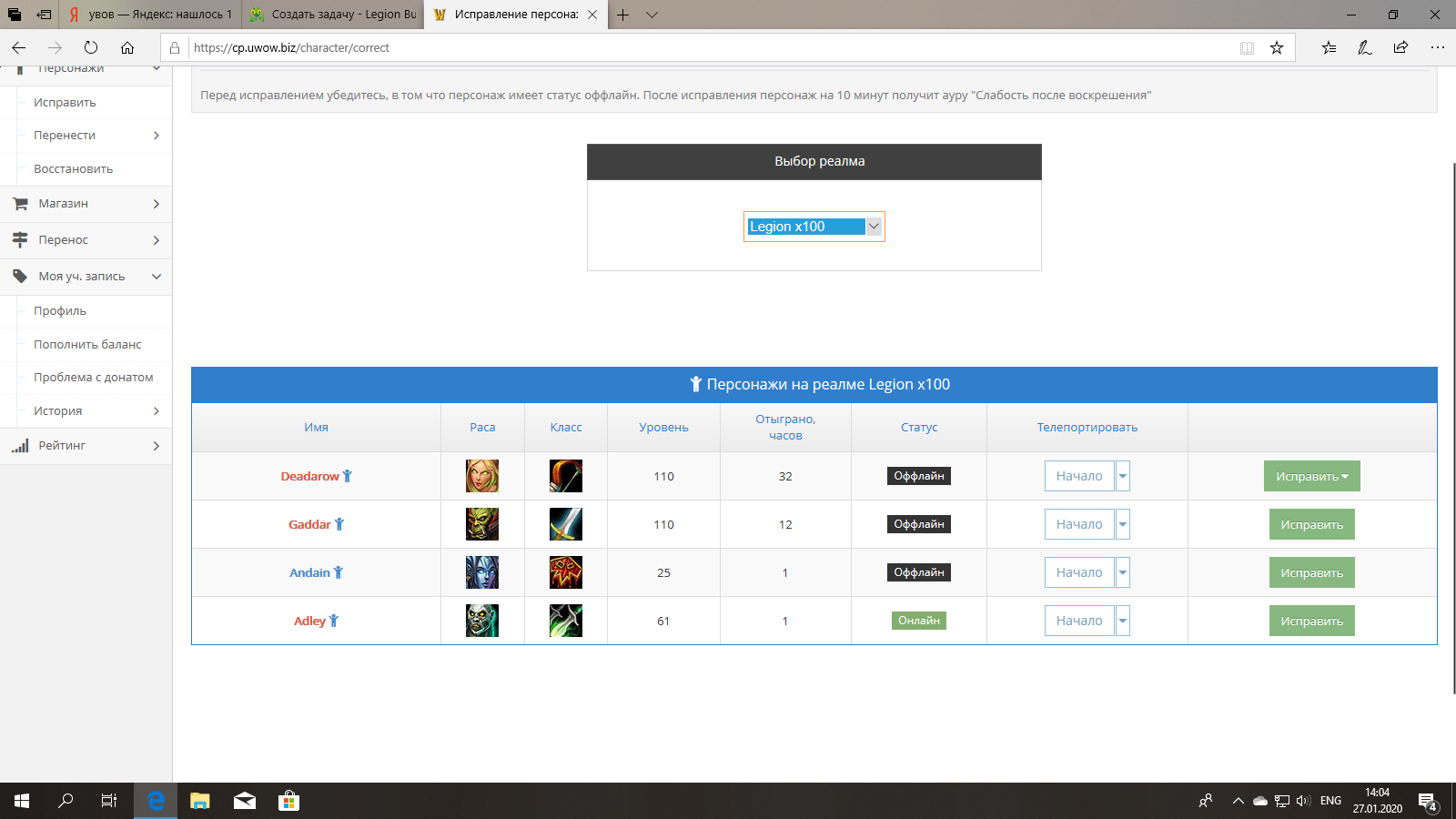Open Microsoft Store from taskbar
The height and width of the screenshot is (819, 1456).
[288, 801]
